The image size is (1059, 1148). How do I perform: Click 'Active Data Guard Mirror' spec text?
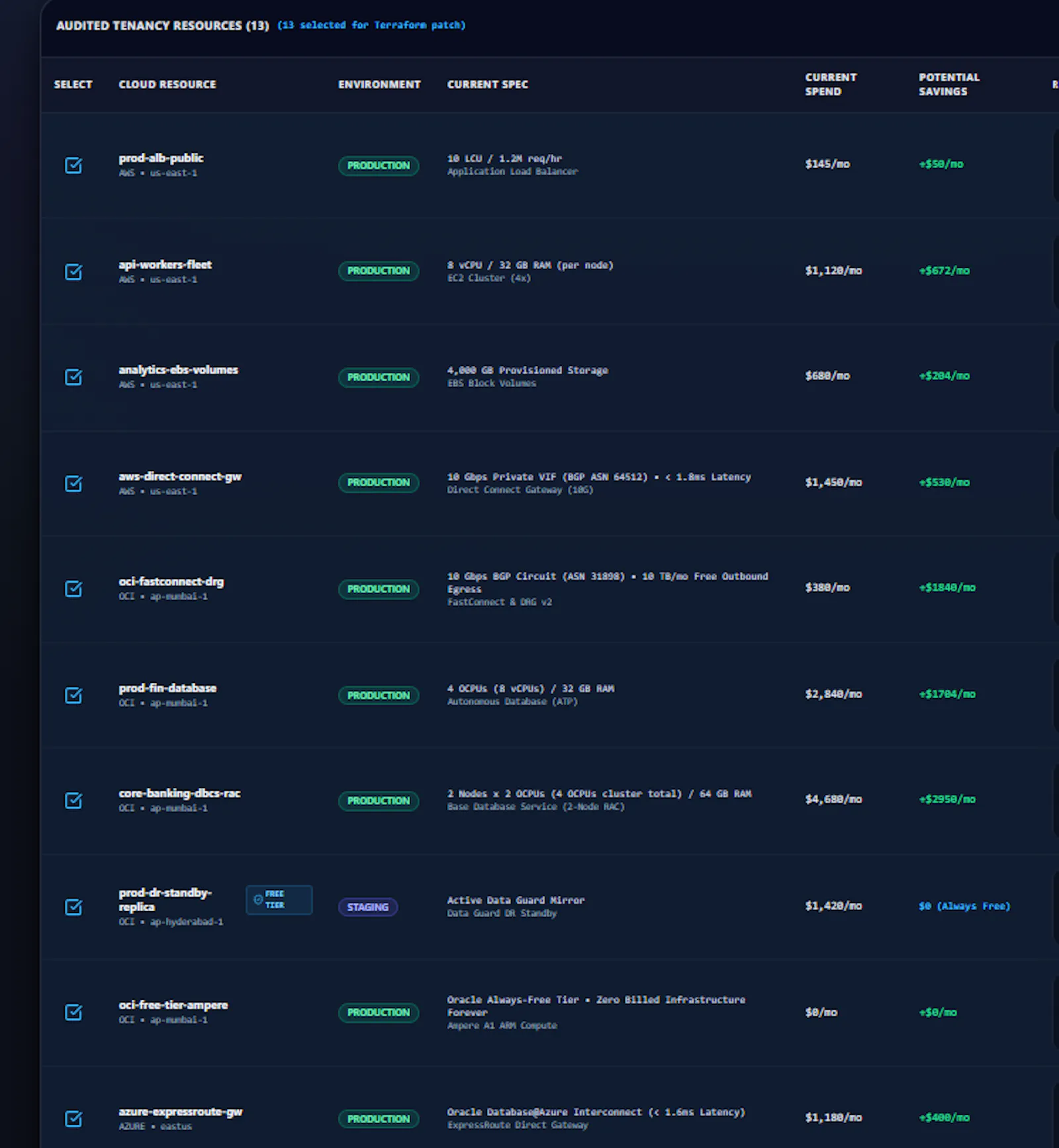(x=516, y=900)
